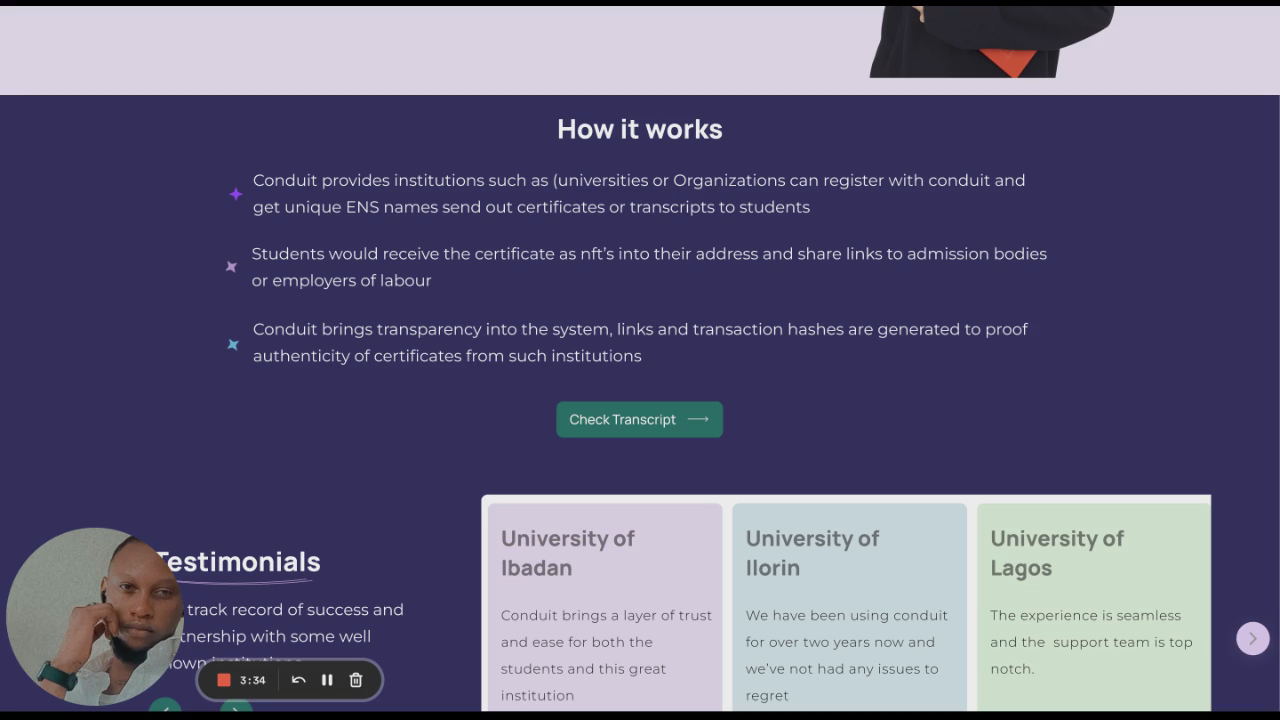Screen dimensions: 1280x720
Task: Click "Conduit brings a layer of trust" text
Action: (606, 655)
